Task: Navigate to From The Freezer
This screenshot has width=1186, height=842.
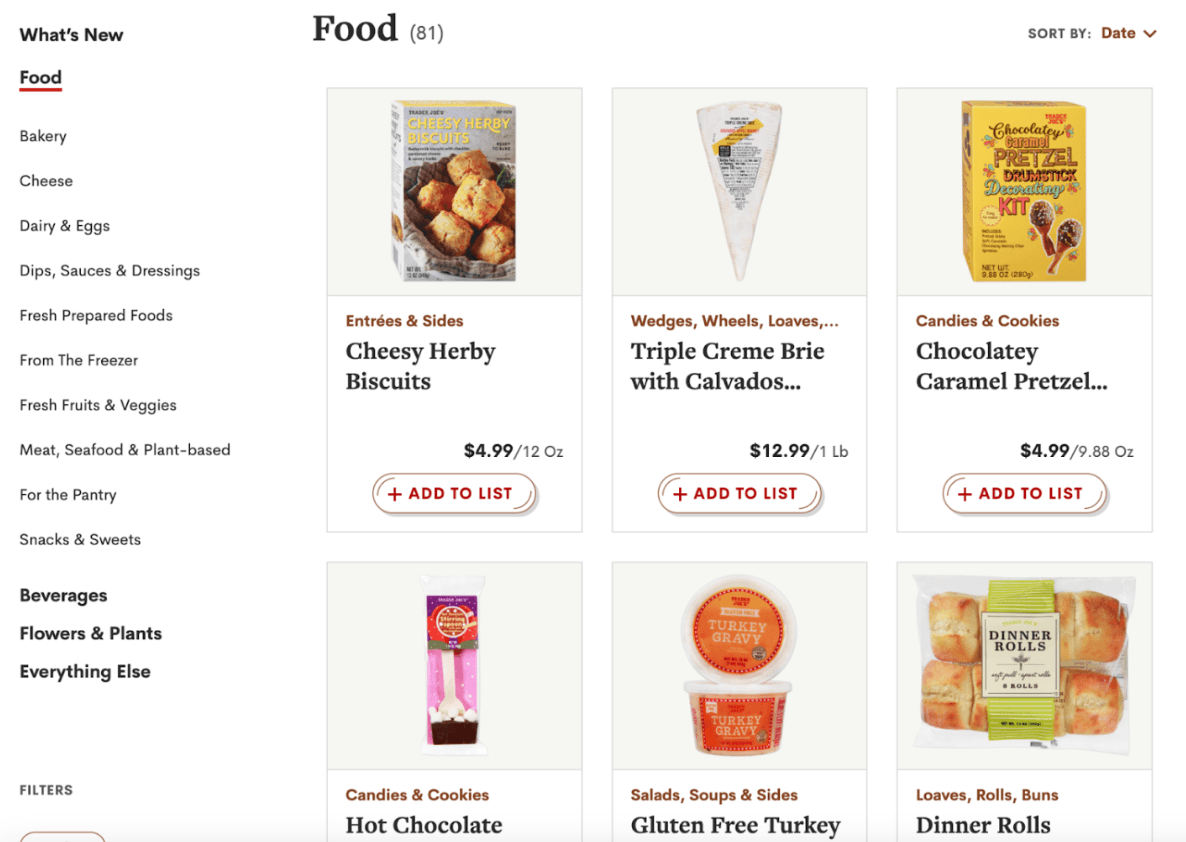Action: click(79, 360)
